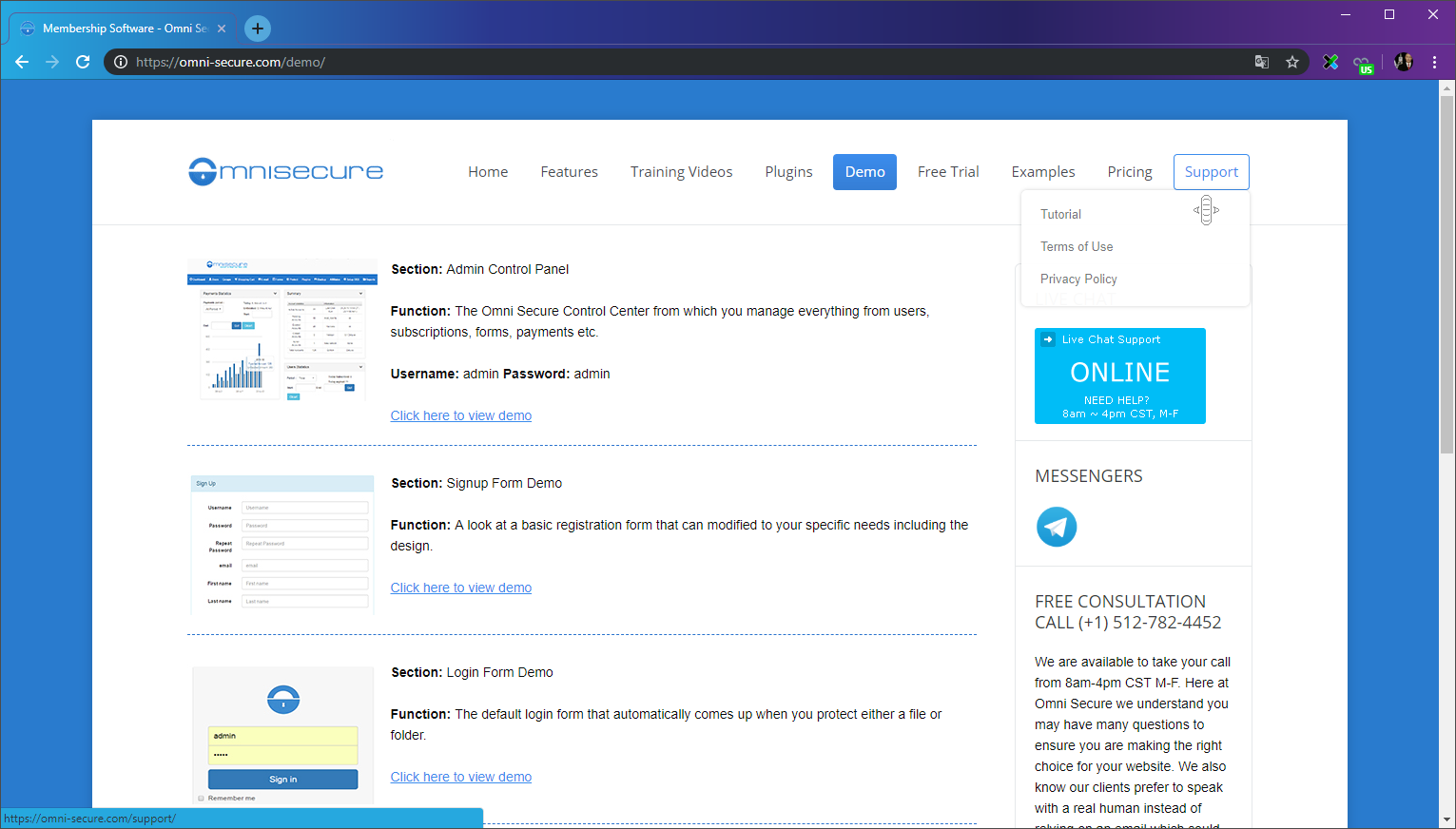The width and height of the screenshot is (1456, 829).
Task: Minimize the browser window
Action: [x=1346, y=14]
